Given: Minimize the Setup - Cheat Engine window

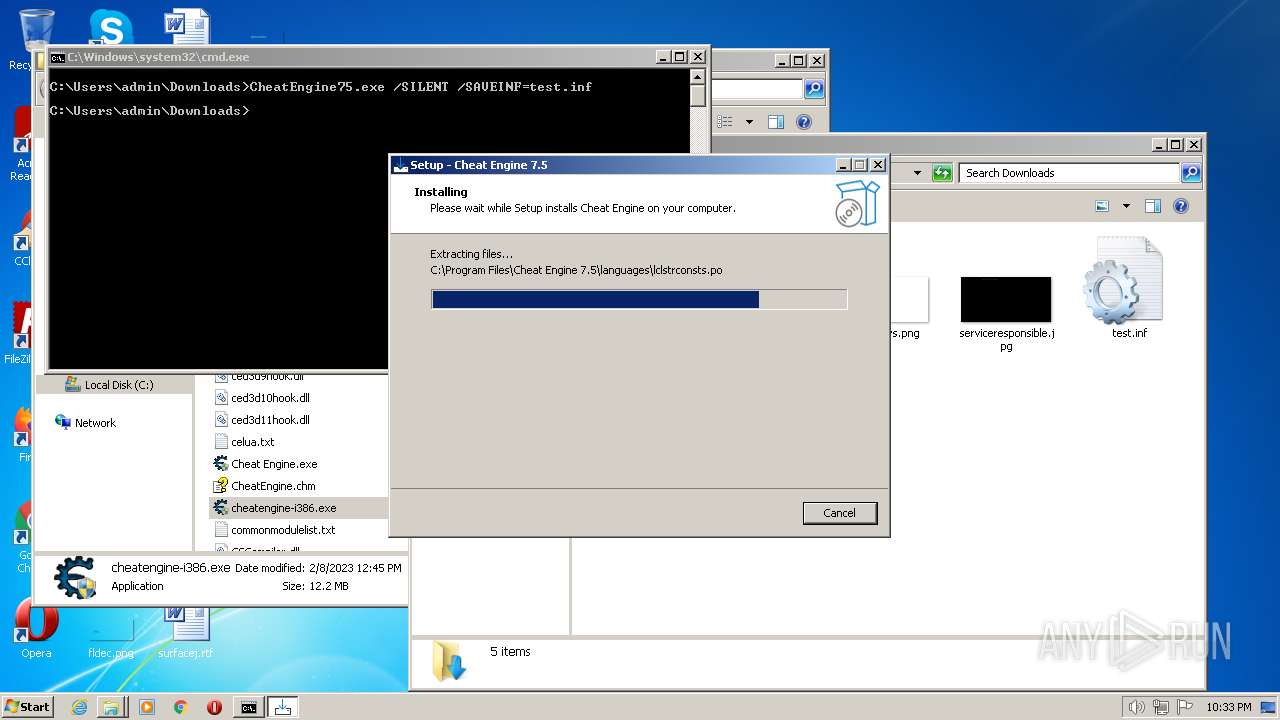Looking at the screenshot, I should [843, 165].
